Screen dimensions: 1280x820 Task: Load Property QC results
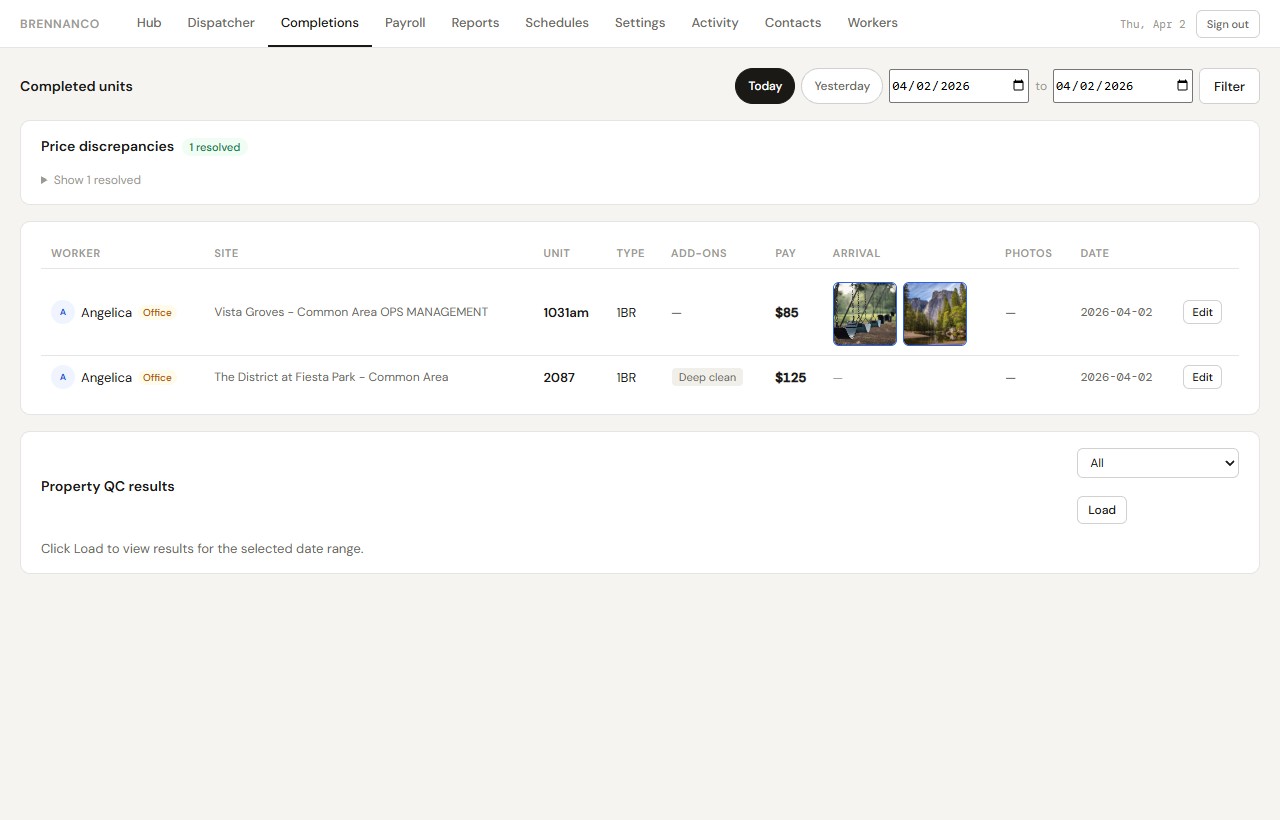click(x=1101, y=510)
